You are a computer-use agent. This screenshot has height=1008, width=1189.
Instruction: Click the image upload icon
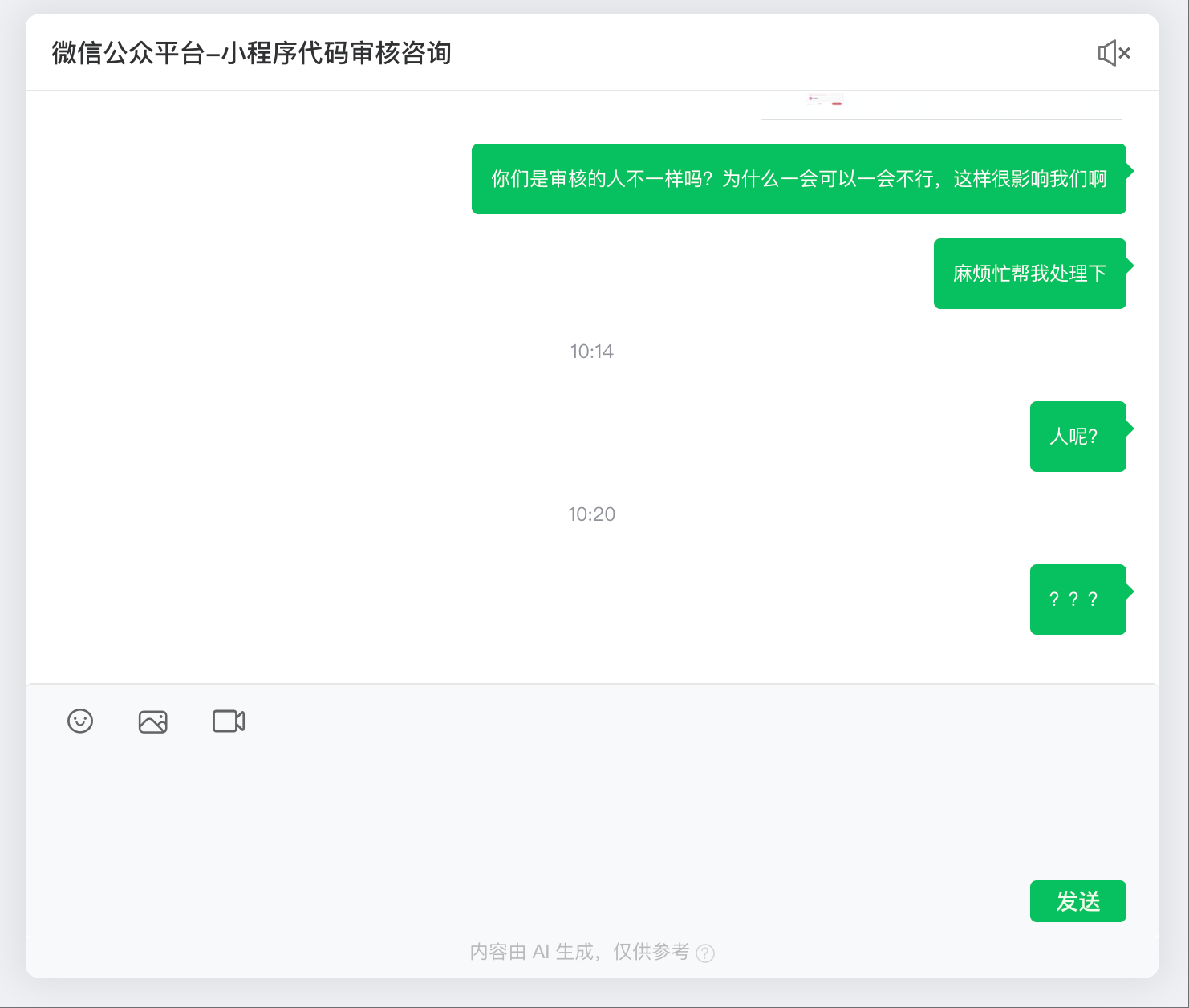(152, 721)
